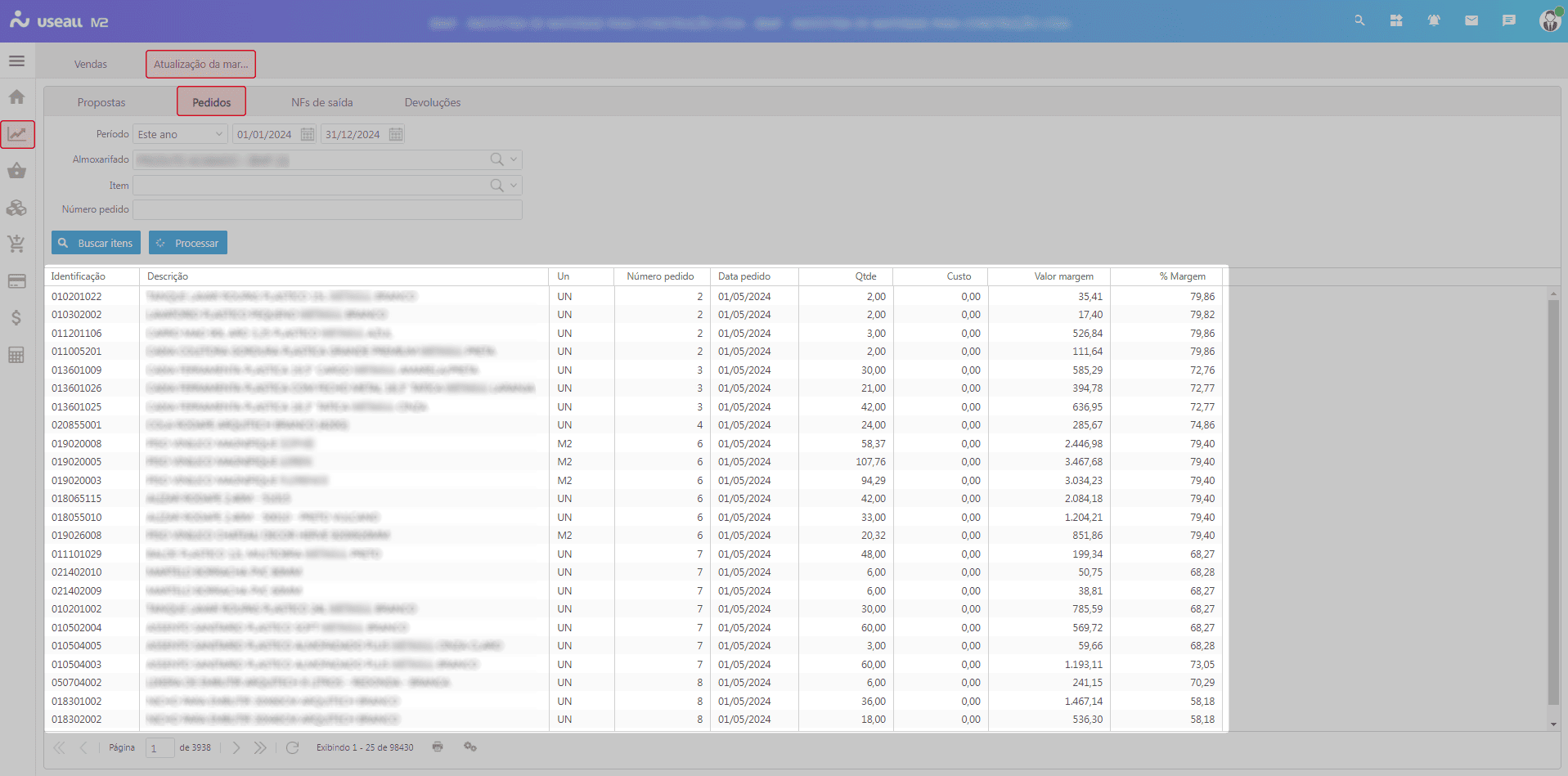Viewport: 1568px width, 776px height.
Task: Open the mail envelope icon in header
Action: click(1471, 20)
